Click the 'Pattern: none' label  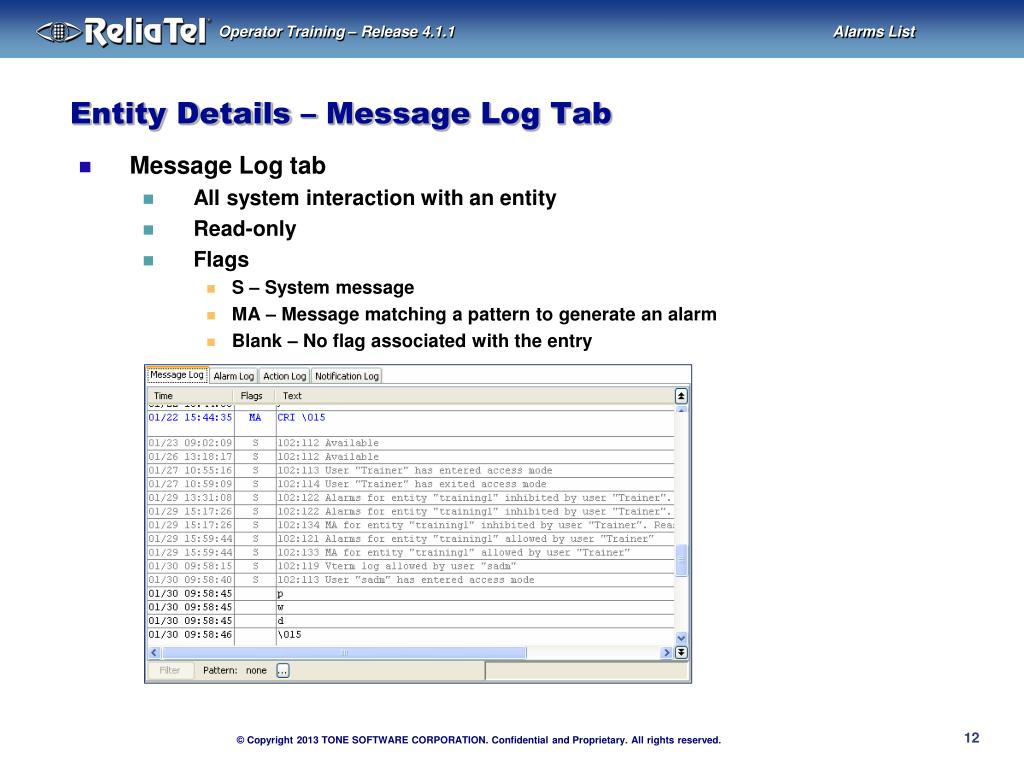tap(234, 671)
